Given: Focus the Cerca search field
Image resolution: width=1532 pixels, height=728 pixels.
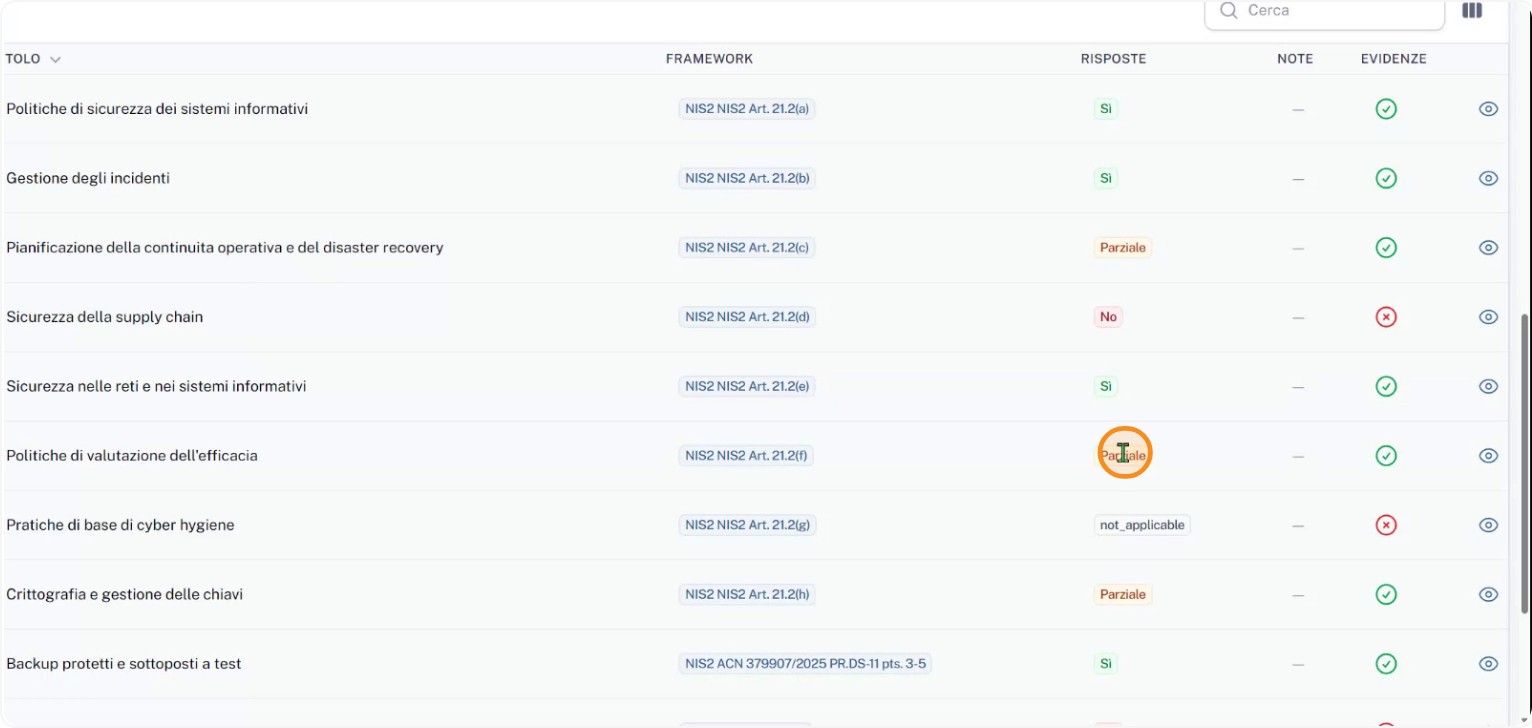Looking at the screenshot, I should [1324, 11].
